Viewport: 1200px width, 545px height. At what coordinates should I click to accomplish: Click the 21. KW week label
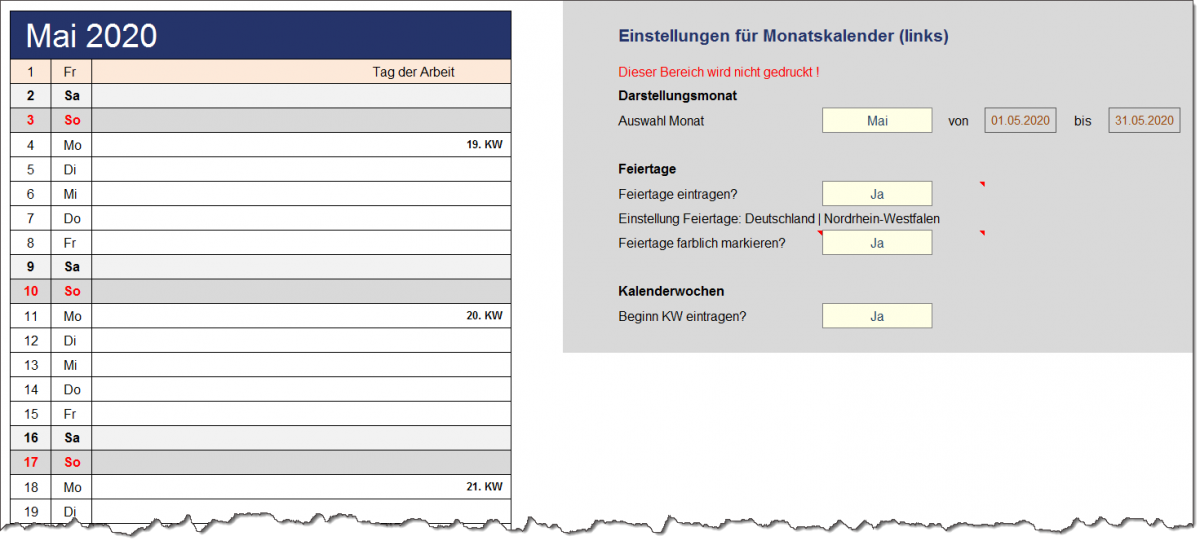click(x=484, y=487)
